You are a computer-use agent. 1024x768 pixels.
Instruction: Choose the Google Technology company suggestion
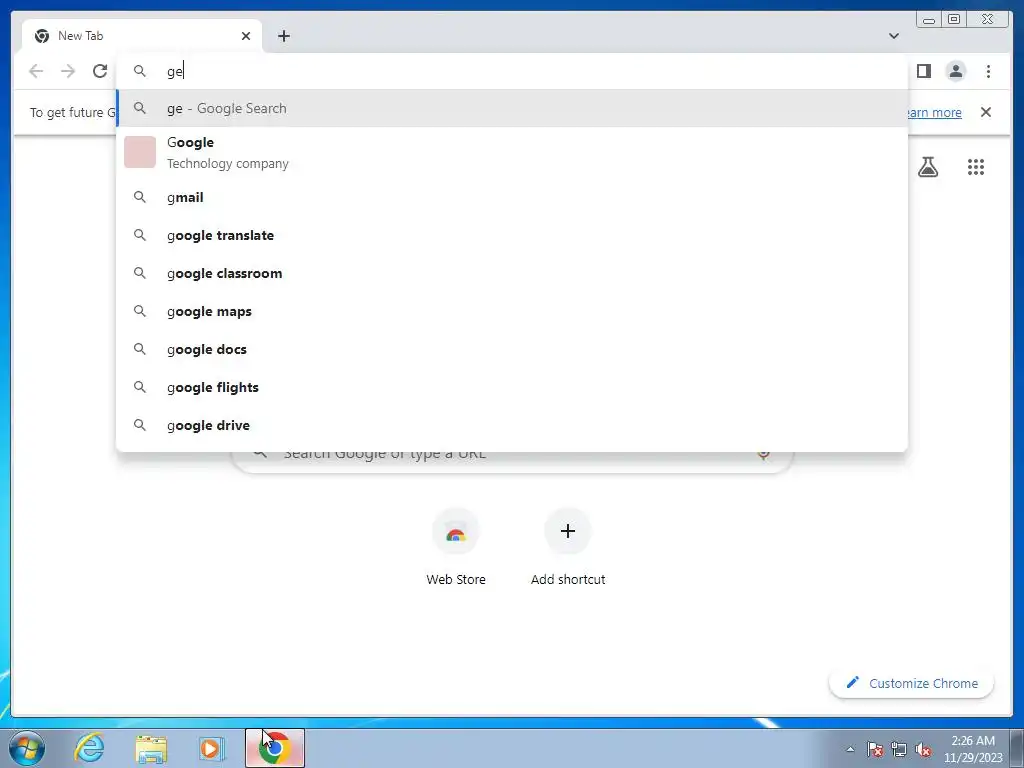[x=512, y=152]
